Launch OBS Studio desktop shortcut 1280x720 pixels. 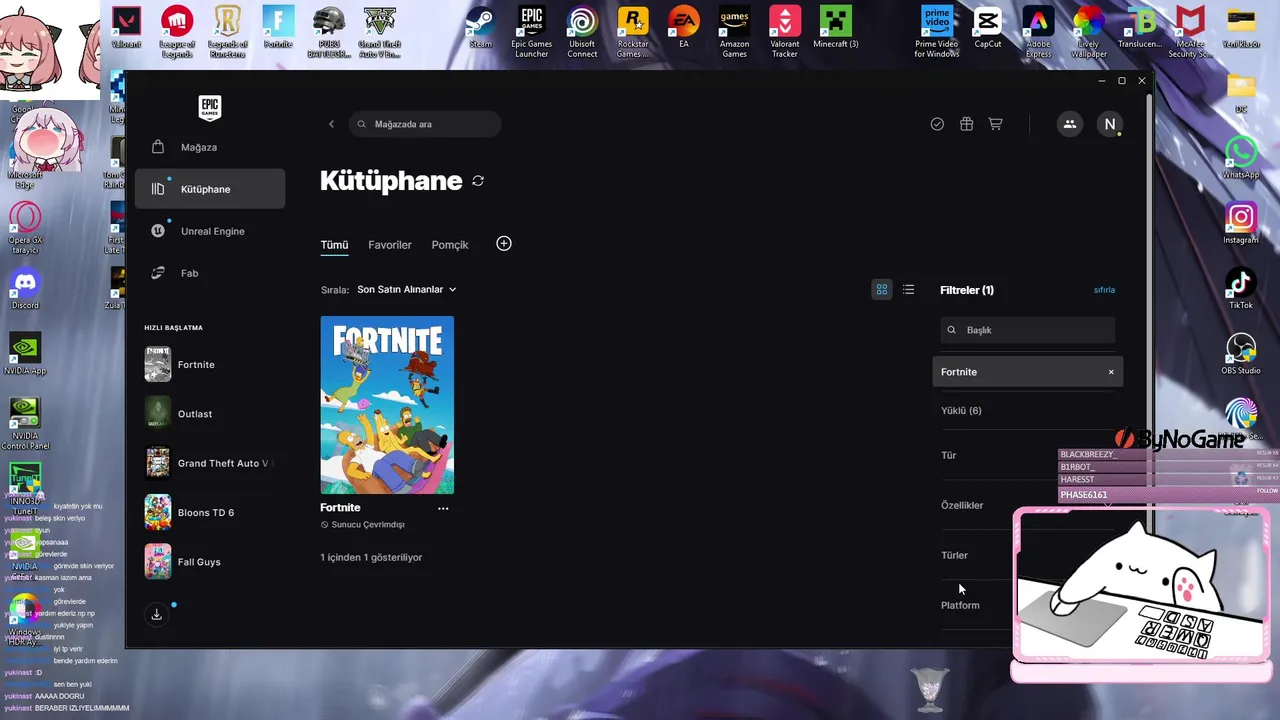(1241, 354)
